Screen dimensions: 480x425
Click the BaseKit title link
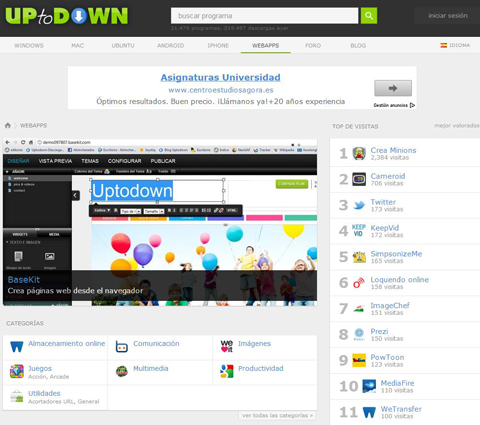(x=24, y=280)
